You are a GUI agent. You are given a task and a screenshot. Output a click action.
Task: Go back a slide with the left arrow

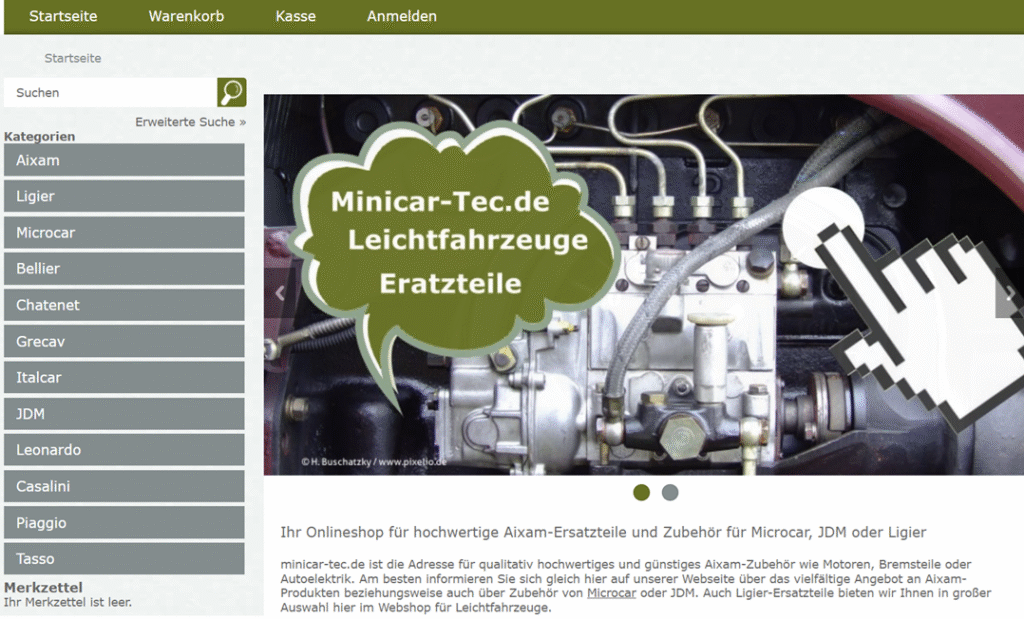pyautogui.click(x=278, y=294)
